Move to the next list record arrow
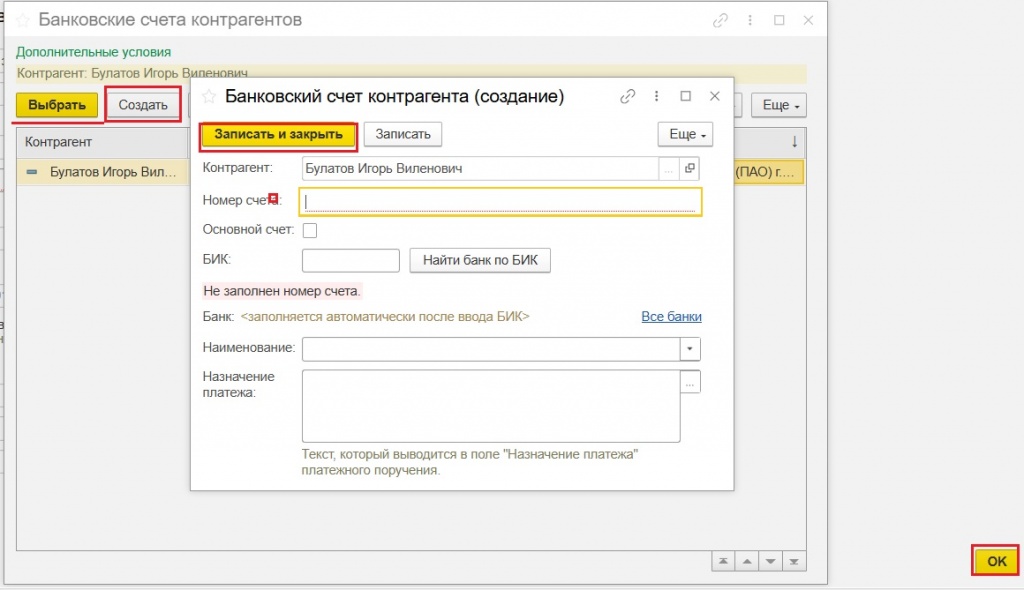The height and width of the screenshot is (590, 1024). [x=769, y=561]
